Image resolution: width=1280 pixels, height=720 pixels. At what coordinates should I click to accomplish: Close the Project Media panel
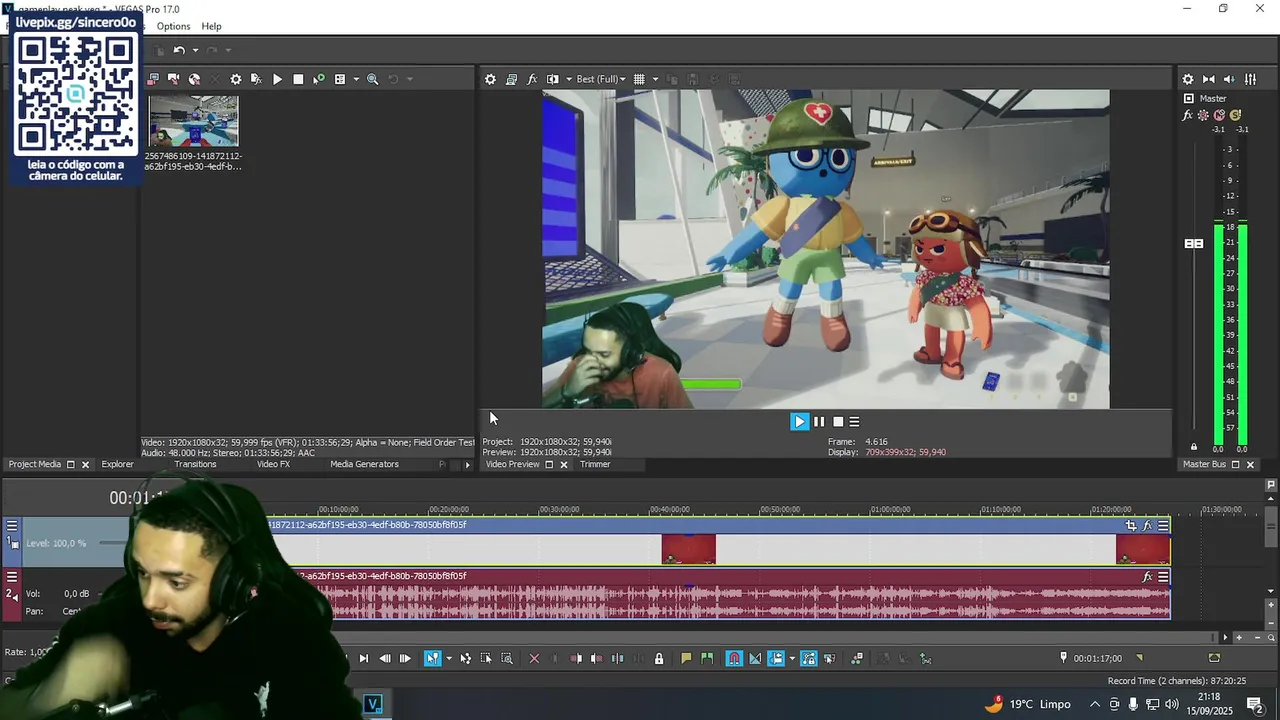click(85, 465)
